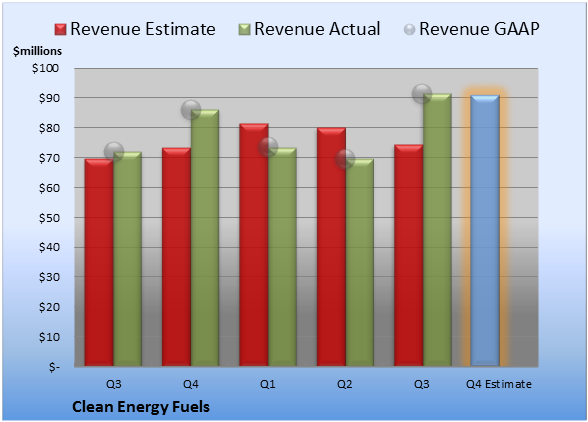Click the '$90' y-axis value
Screen dimensions: 588x422
[49, 98]
